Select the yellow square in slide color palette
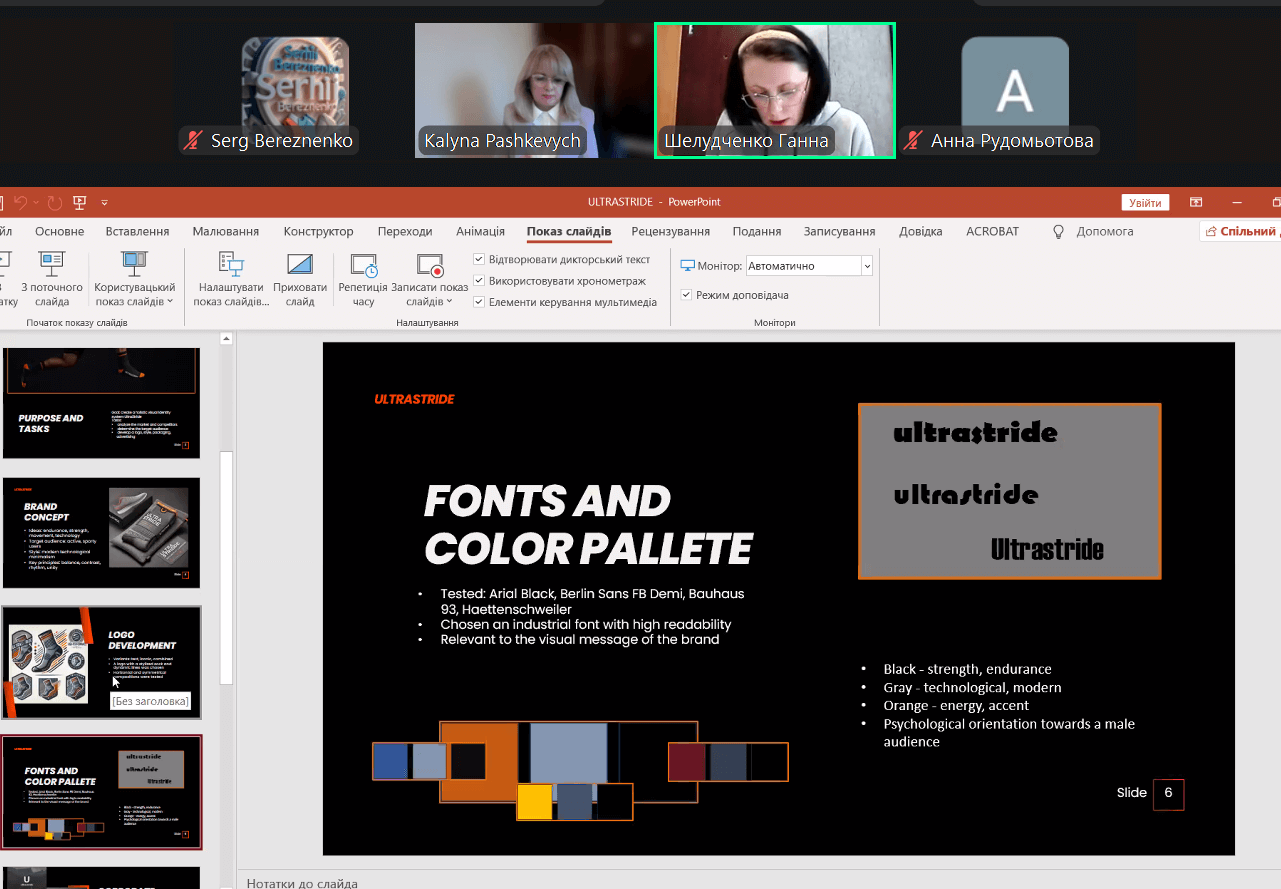Image resolution: width=1281 pixels, height=889 pixels. [x=535, y=802]
